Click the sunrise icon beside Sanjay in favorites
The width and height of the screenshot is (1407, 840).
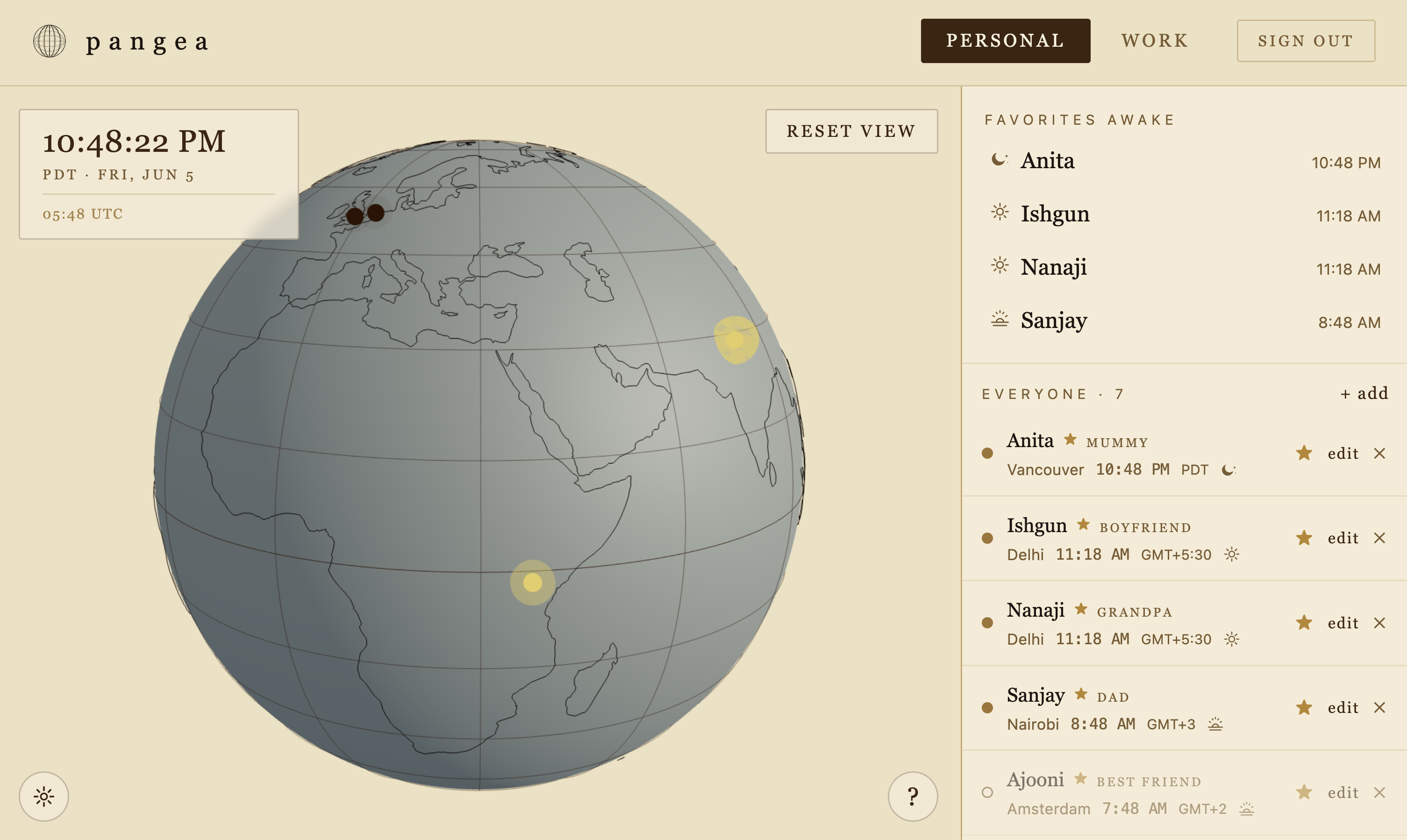tap(1000, 319)
